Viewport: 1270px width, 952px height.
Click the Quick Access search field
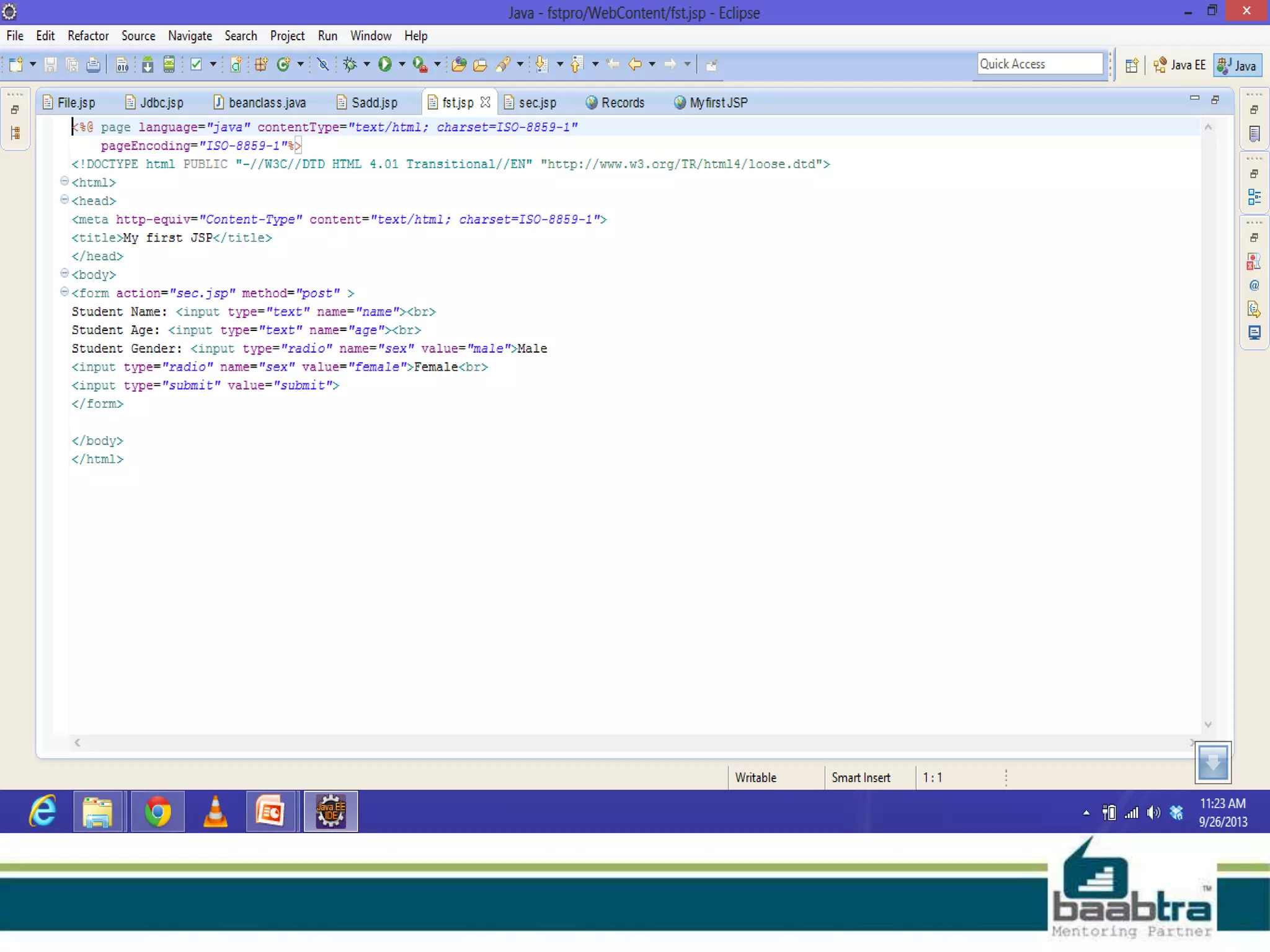click(1039, 64)
